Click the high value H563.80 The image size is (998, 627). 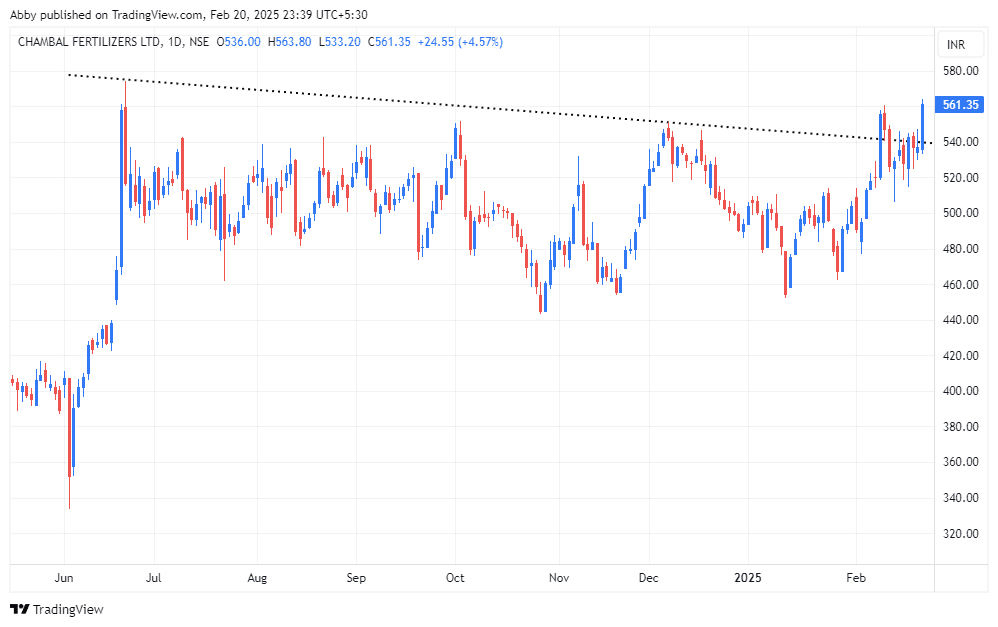[x=290, y=42]
